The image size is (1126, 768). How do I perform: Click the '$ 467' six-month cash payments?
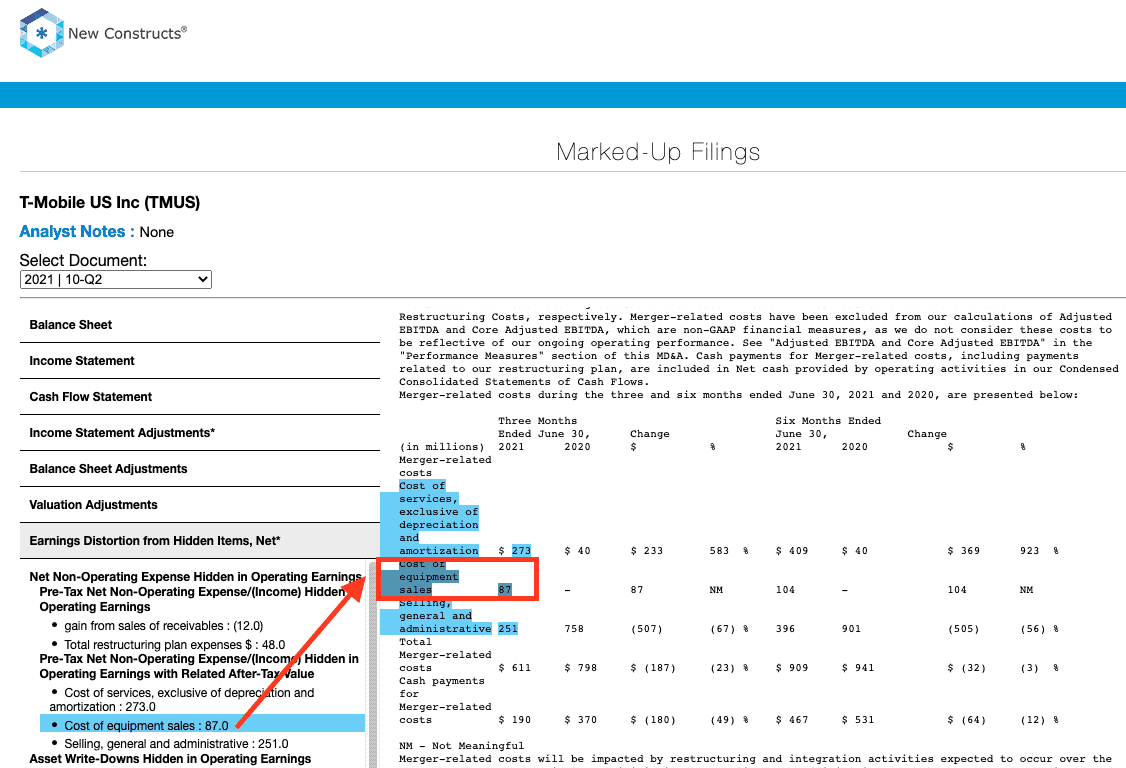[792, 720]
